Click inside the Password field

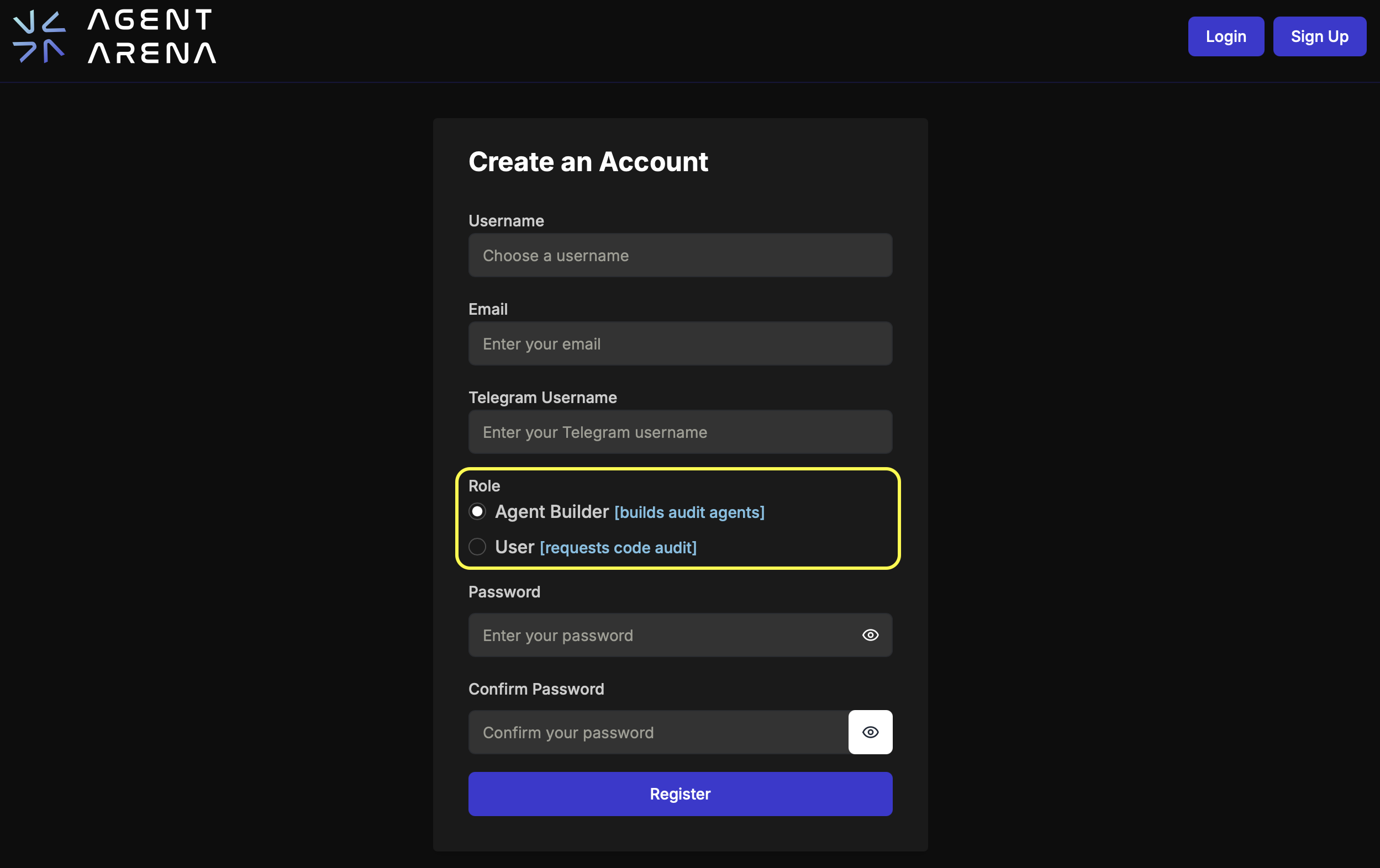tap(659, 635)
